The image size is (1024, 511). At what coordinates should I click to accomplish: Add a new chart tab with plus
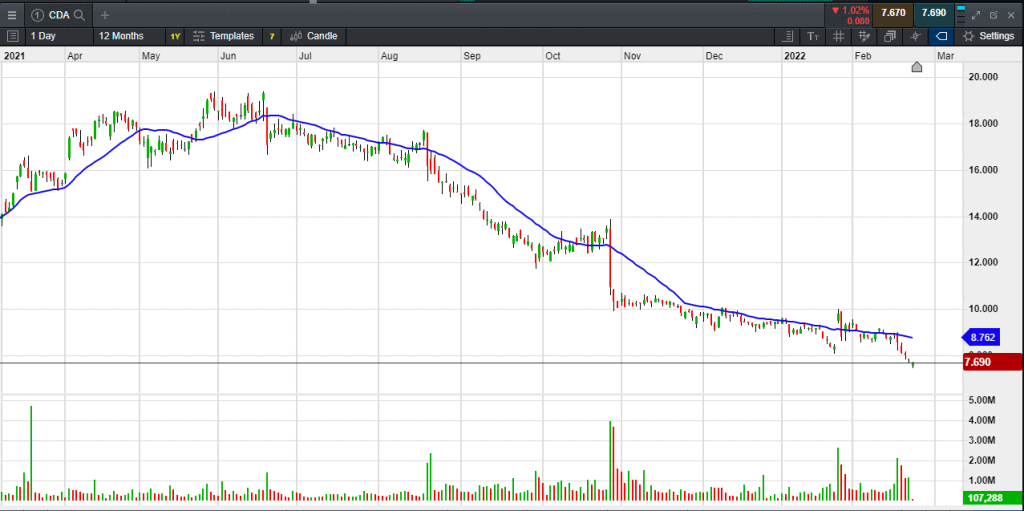pos(105,15)
